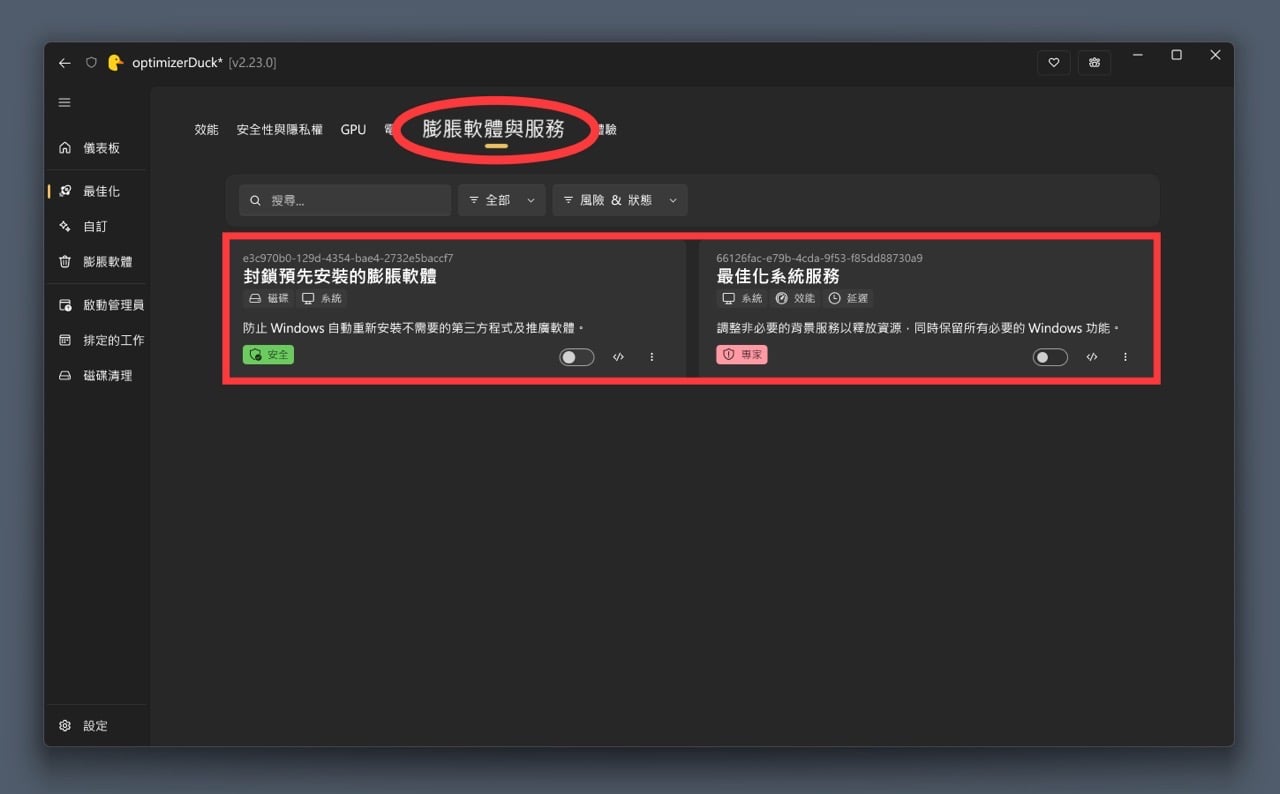Open more options for 封鎖預先安裝的膨脹軟體

click(x=652, y=357)
